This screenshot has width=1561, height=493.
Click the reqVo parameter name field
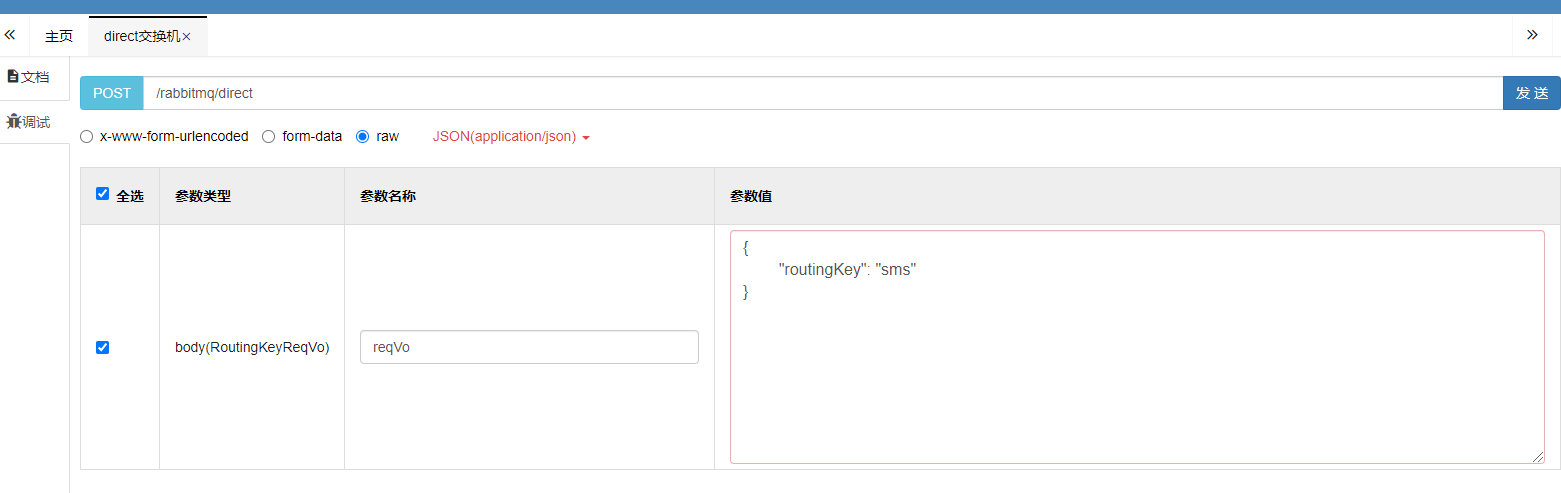(529, 347)
